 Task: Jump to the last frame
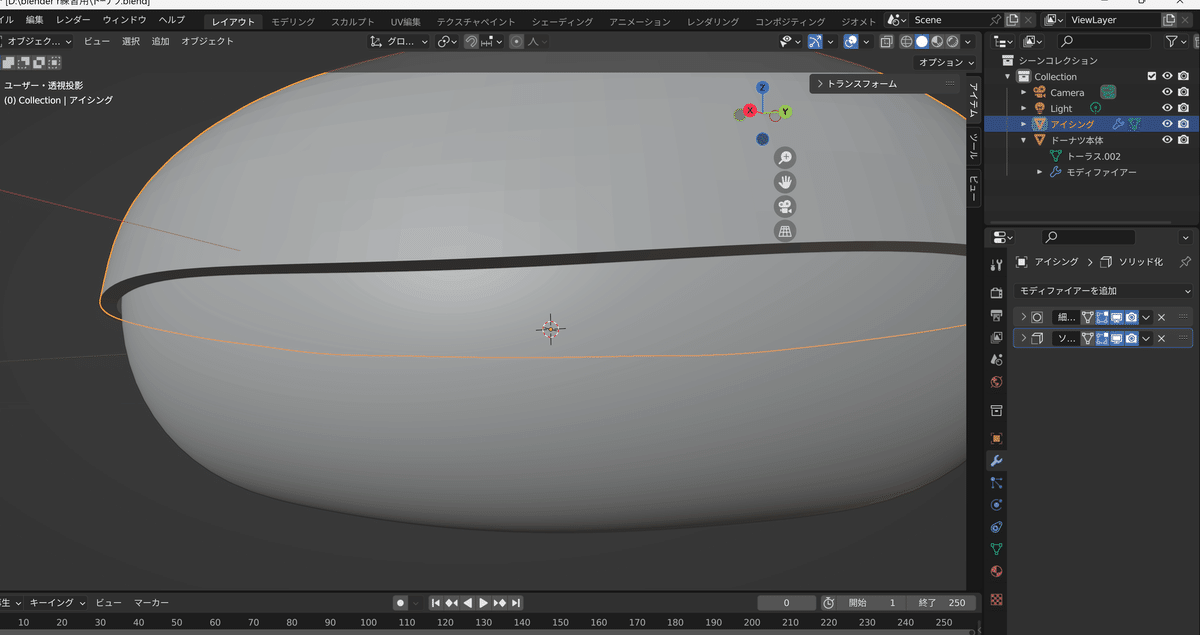[516, 603]
